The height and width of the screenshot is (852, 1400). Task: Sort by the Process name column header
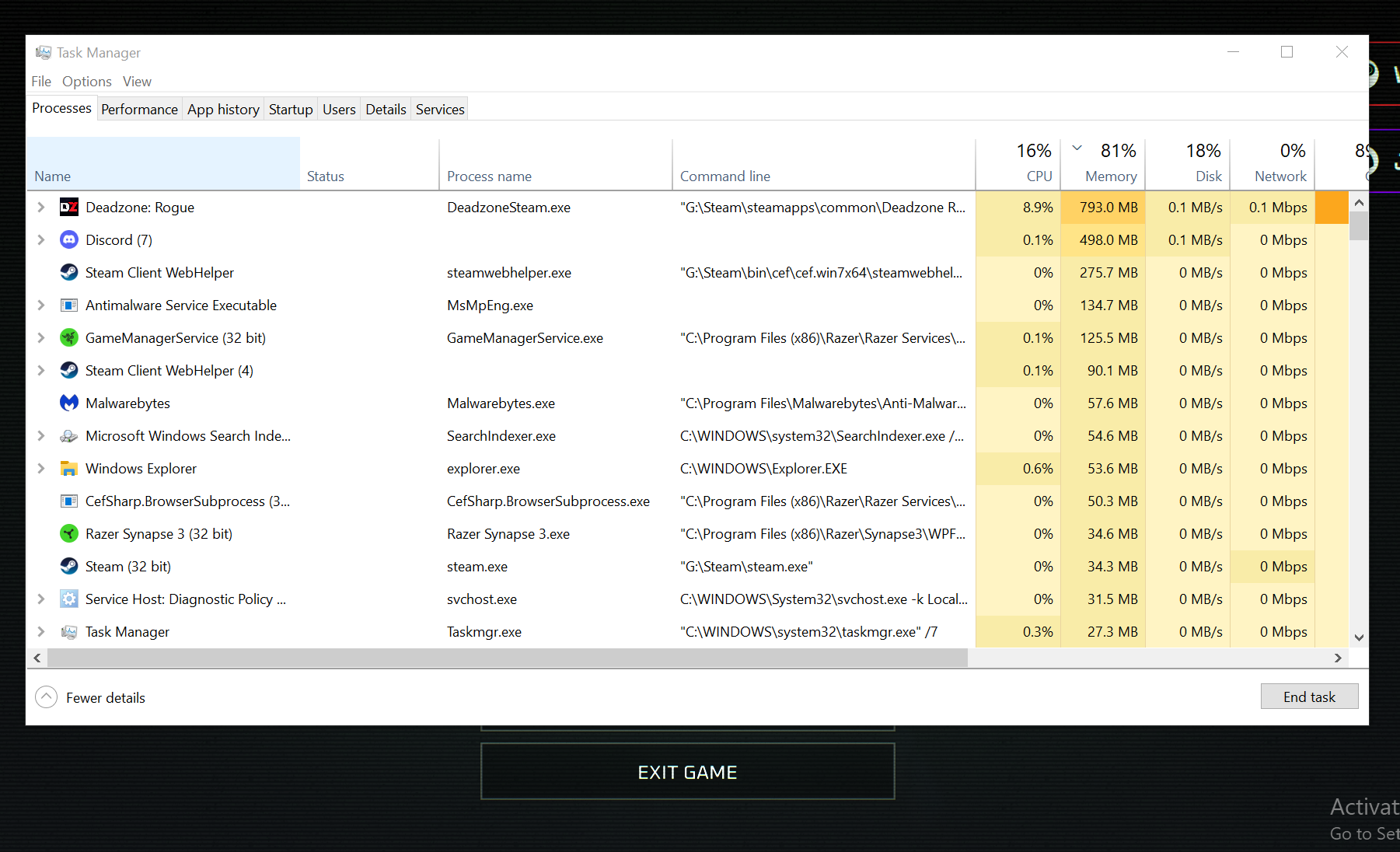point(556,163)
